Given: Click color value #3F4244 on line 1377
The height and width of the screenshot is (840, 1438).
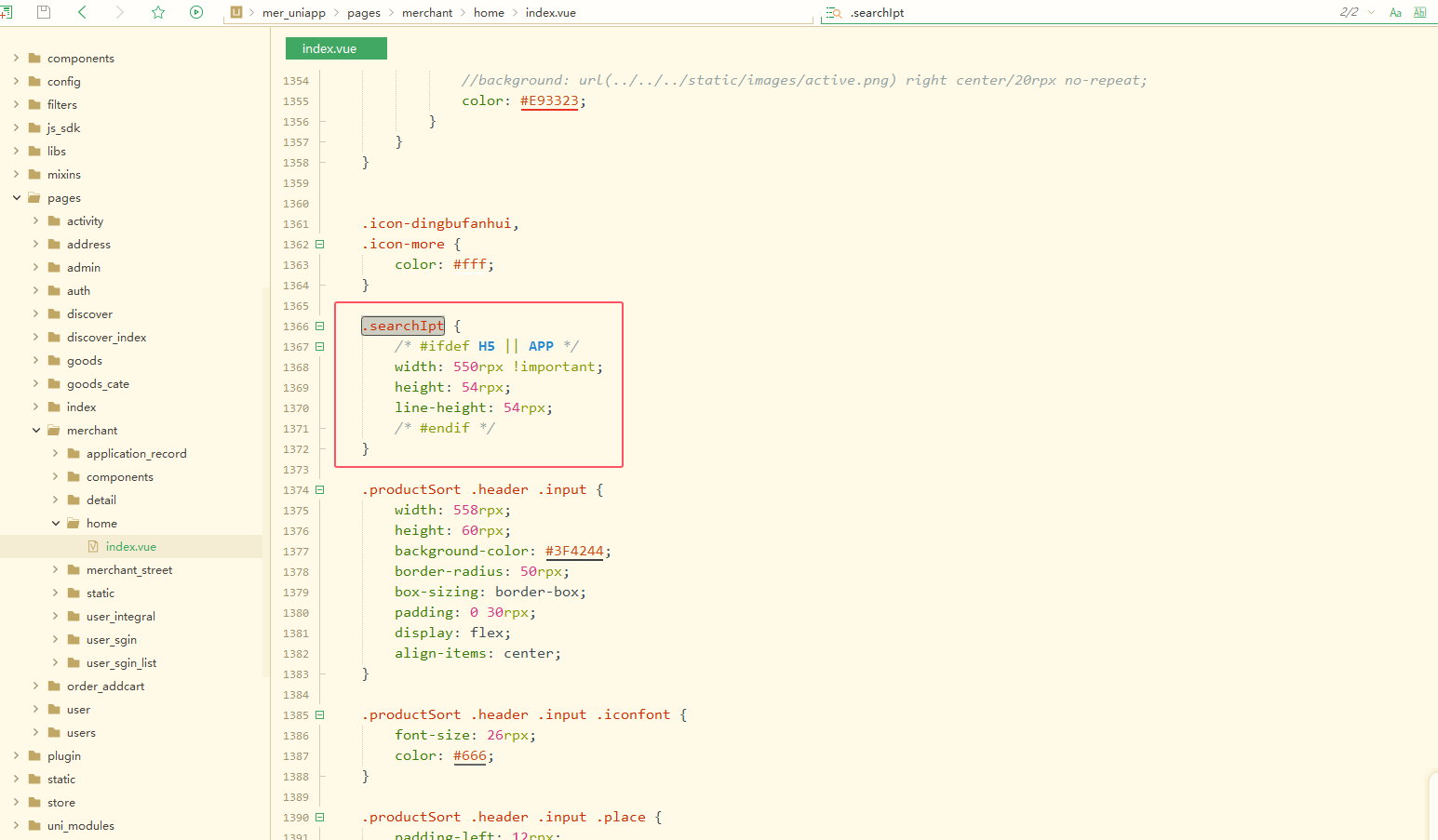Looking at the screenshot, I should coord(574,551).
